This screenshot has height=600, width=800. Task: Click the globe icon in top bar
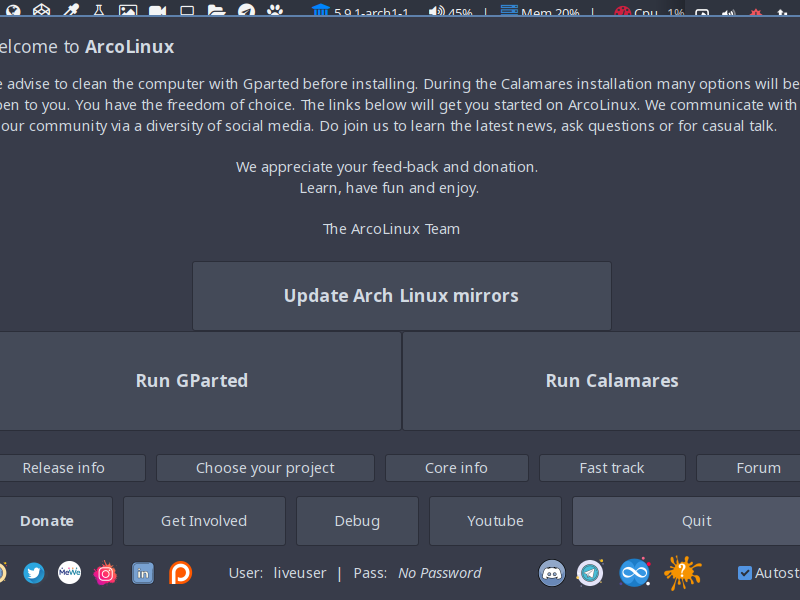(x=13, y=9)
